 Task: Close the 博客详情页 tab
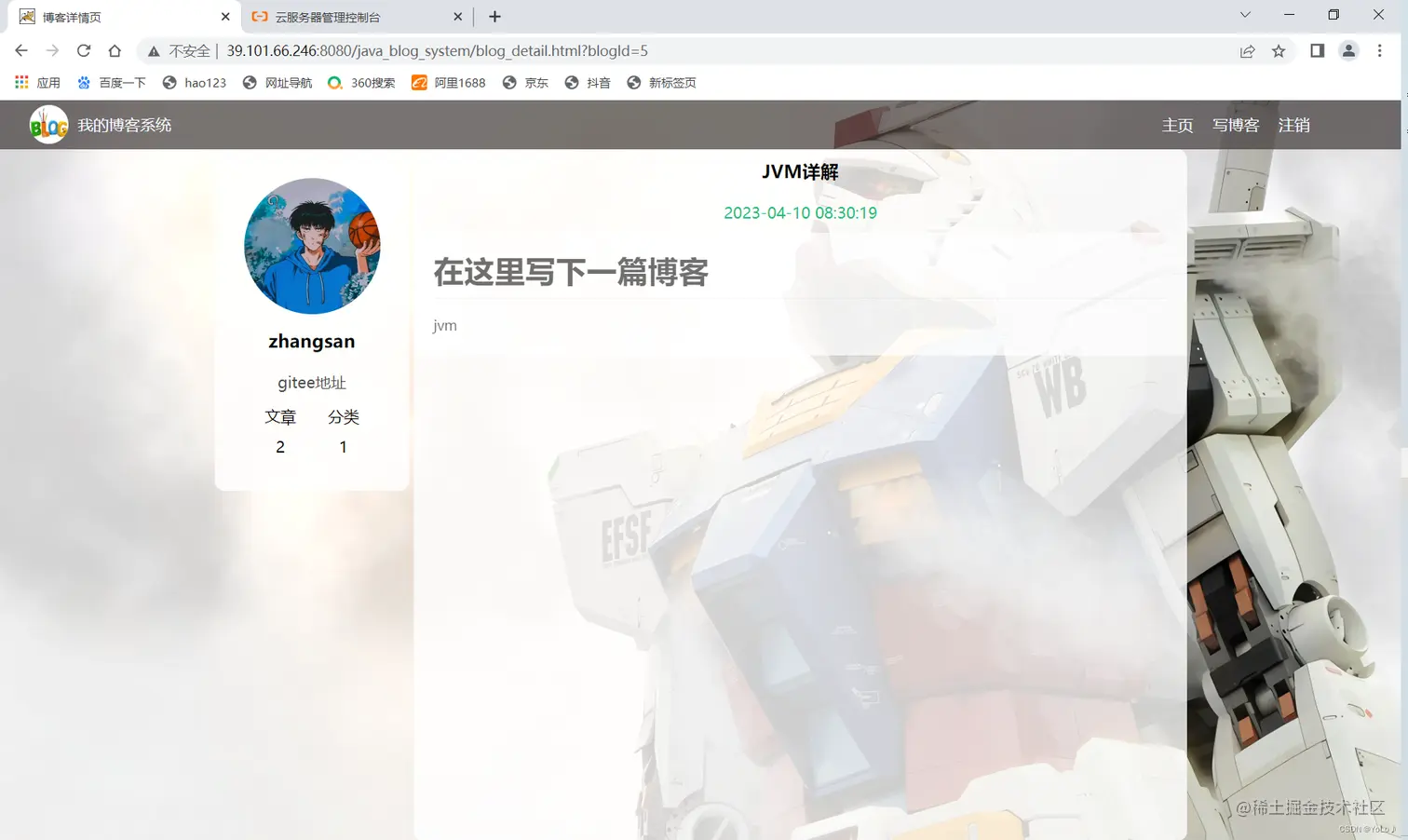(x=225, y=17)
